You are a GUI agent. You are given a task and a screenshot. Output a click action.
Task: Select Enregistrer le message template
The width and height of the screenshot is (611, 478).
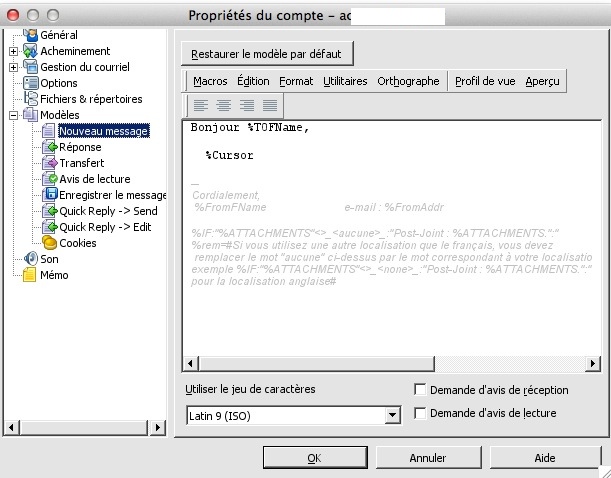[112, 195]
